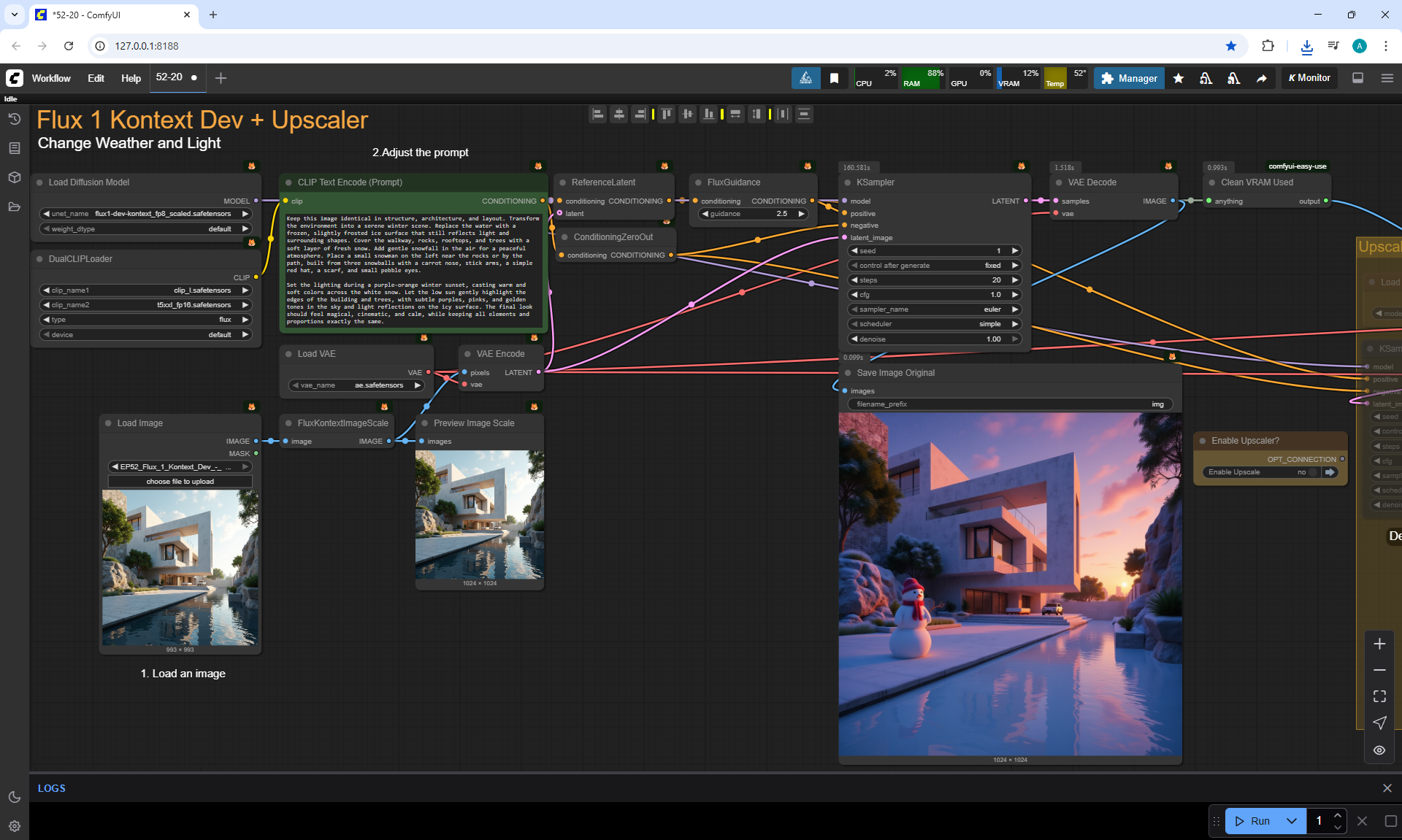Open the workflows folder sidebar icon
Viewport: 1402px width, 840px height.
(x=15, y=207)
